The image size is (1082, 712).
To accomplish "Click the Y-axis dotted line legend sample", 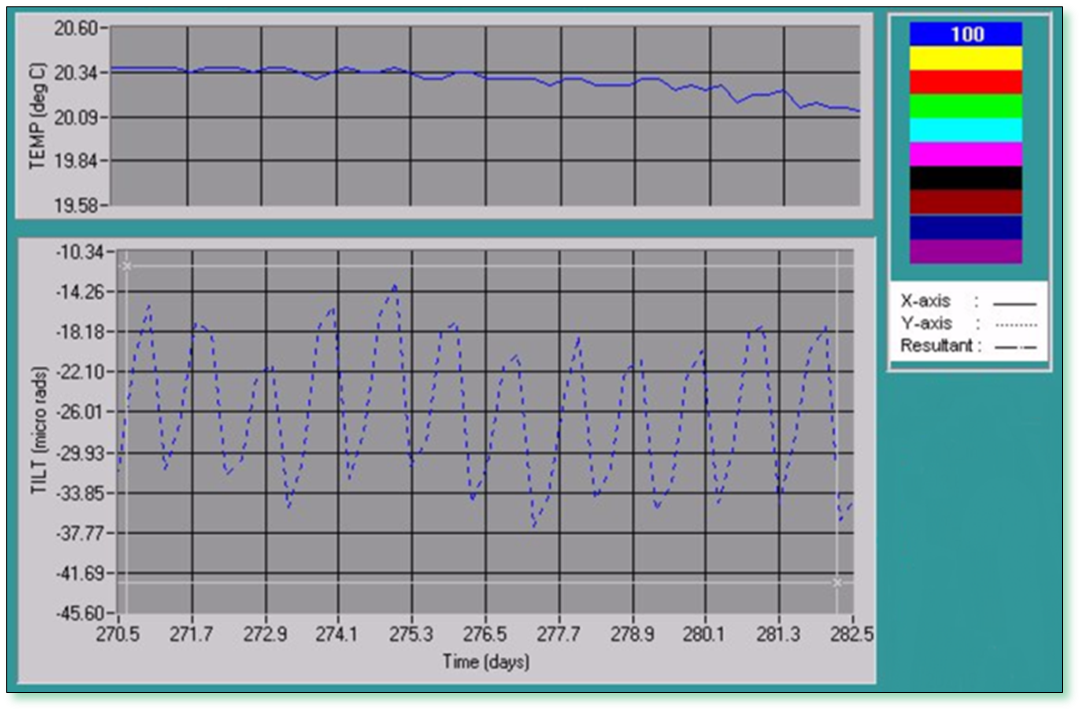I will coord(1014,324).
